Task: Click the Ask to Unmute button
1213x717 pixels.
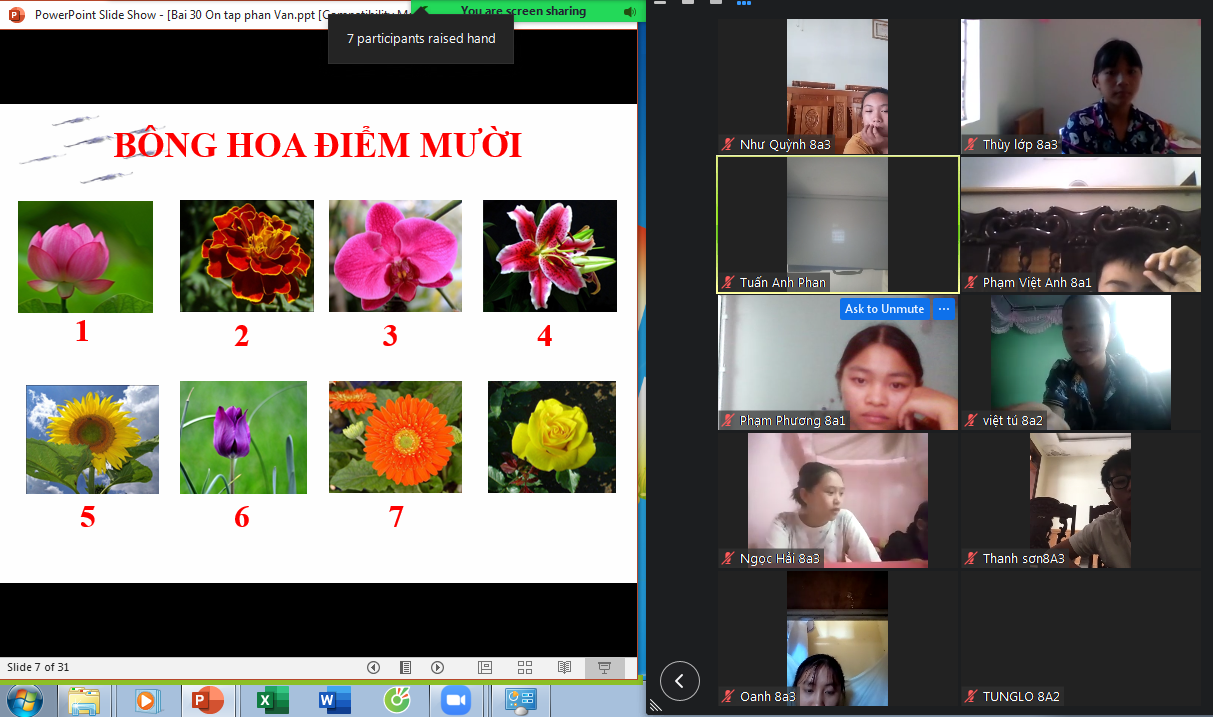Action: tap(884, 309)
